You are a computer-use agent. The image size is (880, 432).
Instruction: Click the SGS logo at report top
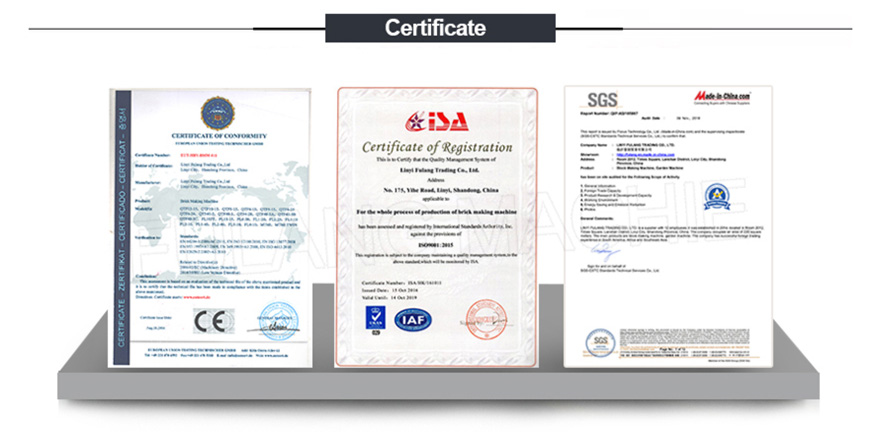pyautogui.click(x=602, y=100)
